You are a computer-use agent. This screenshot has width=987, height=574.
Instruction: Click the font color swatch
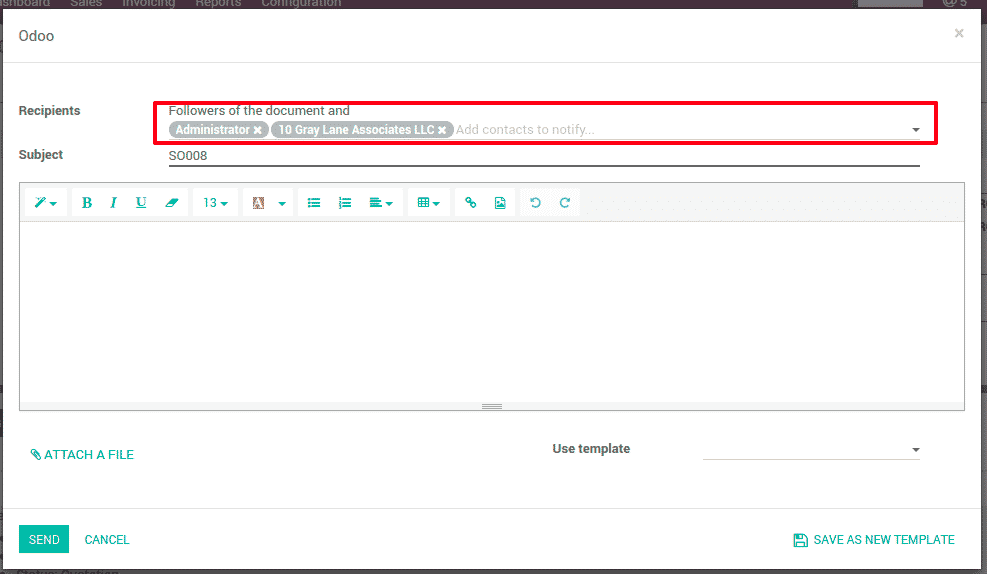coord(258,203)
